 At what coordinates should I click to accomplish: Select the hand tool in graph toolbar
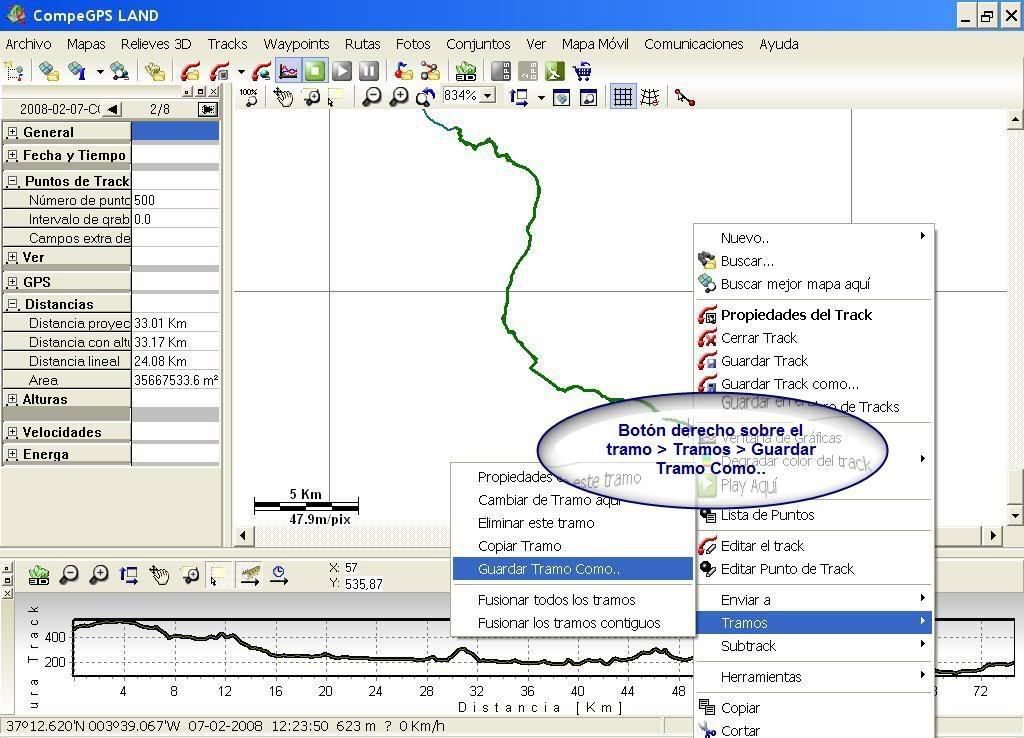pos(159,575)
